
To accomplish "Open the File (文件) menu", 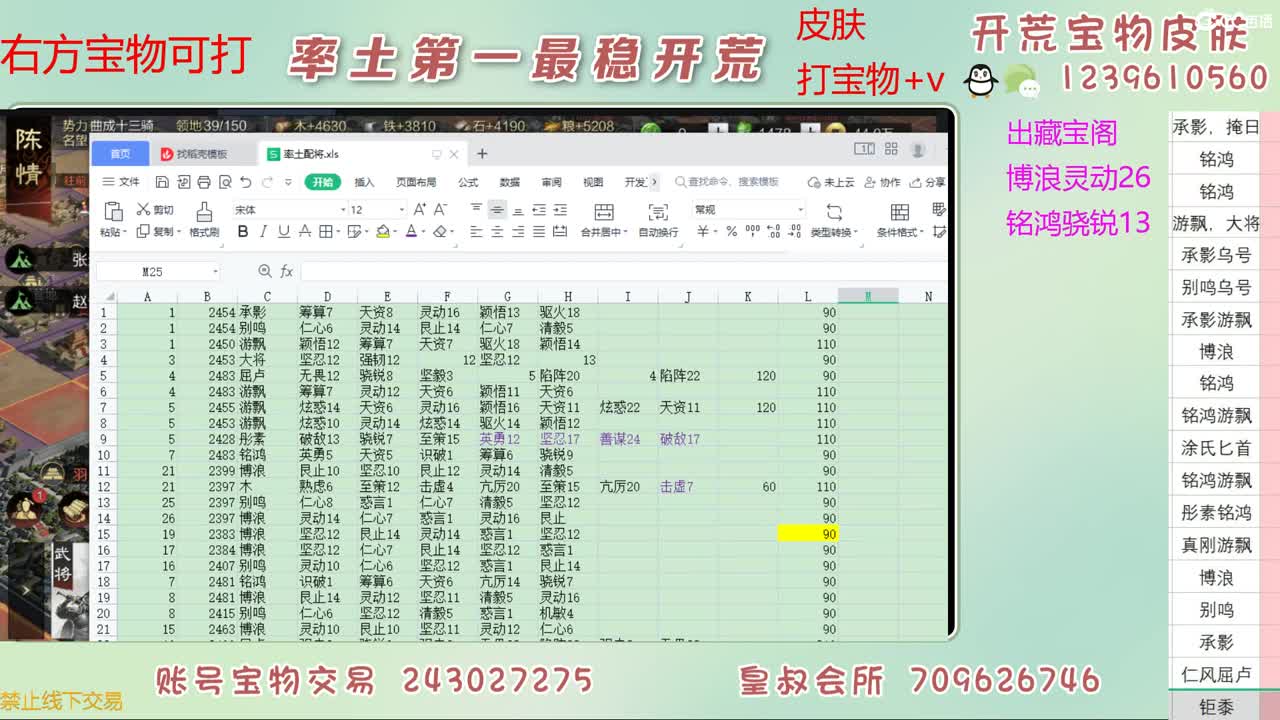I will [121, 182].
